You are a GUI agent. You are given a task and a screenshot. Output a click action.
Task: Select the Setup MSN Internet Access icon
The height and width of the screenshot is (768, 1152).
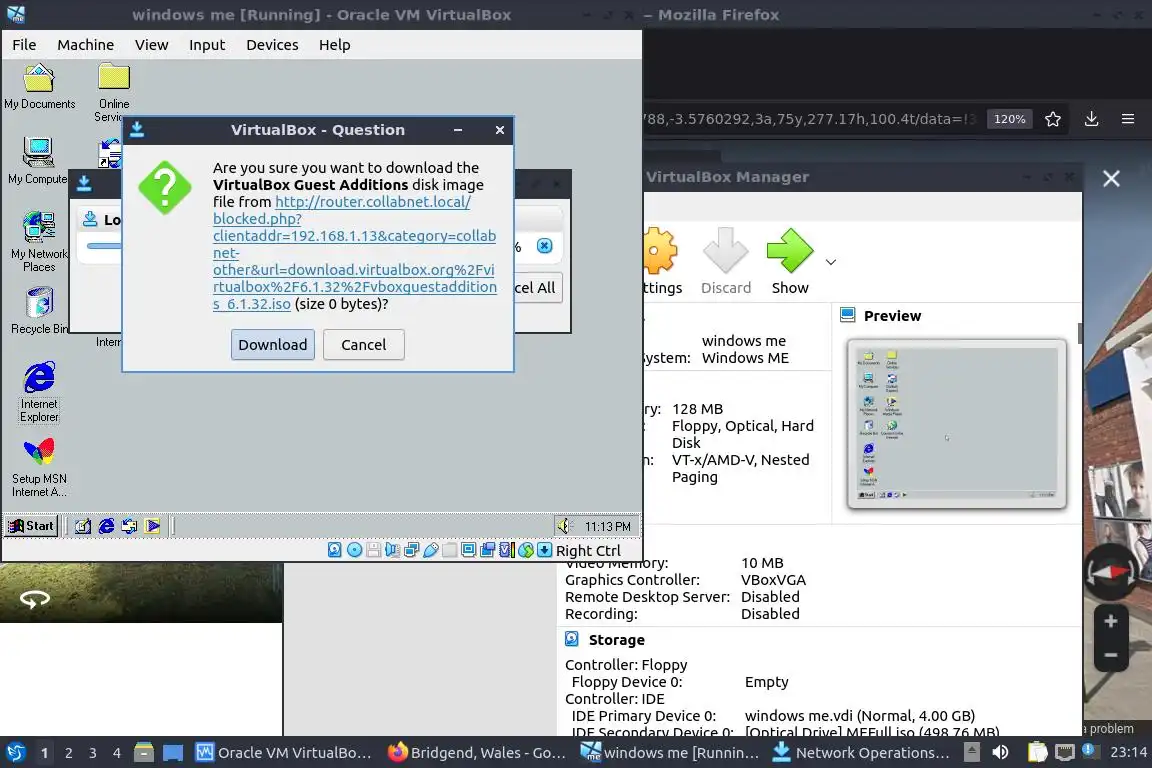point(39,468)
